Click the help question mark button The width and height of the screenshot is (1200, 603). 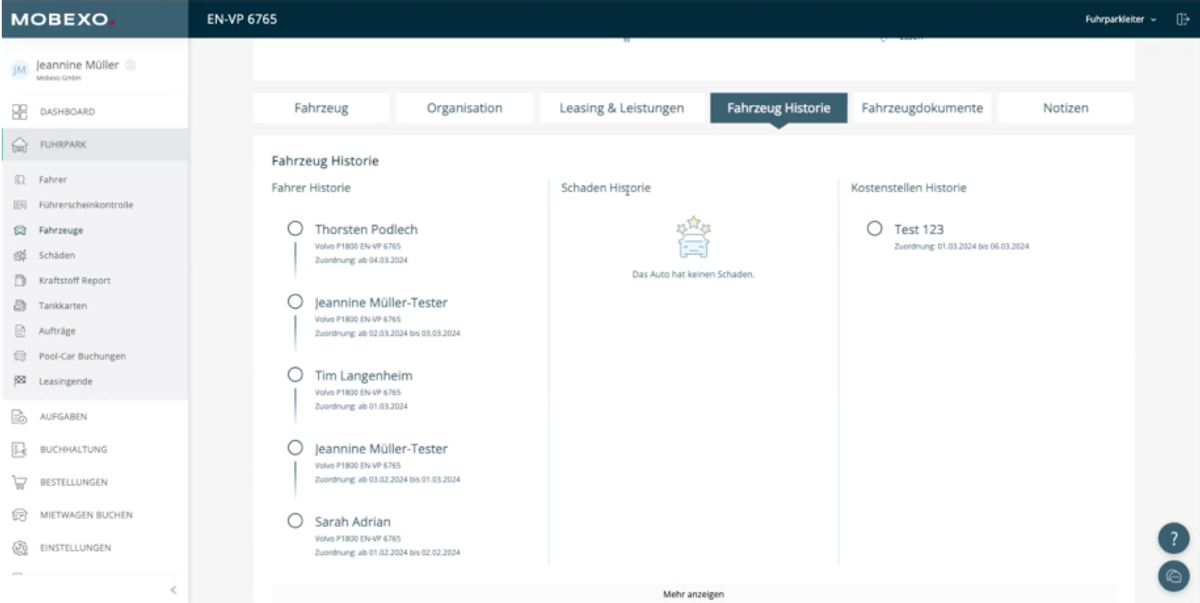click(x=1173, y=538)
